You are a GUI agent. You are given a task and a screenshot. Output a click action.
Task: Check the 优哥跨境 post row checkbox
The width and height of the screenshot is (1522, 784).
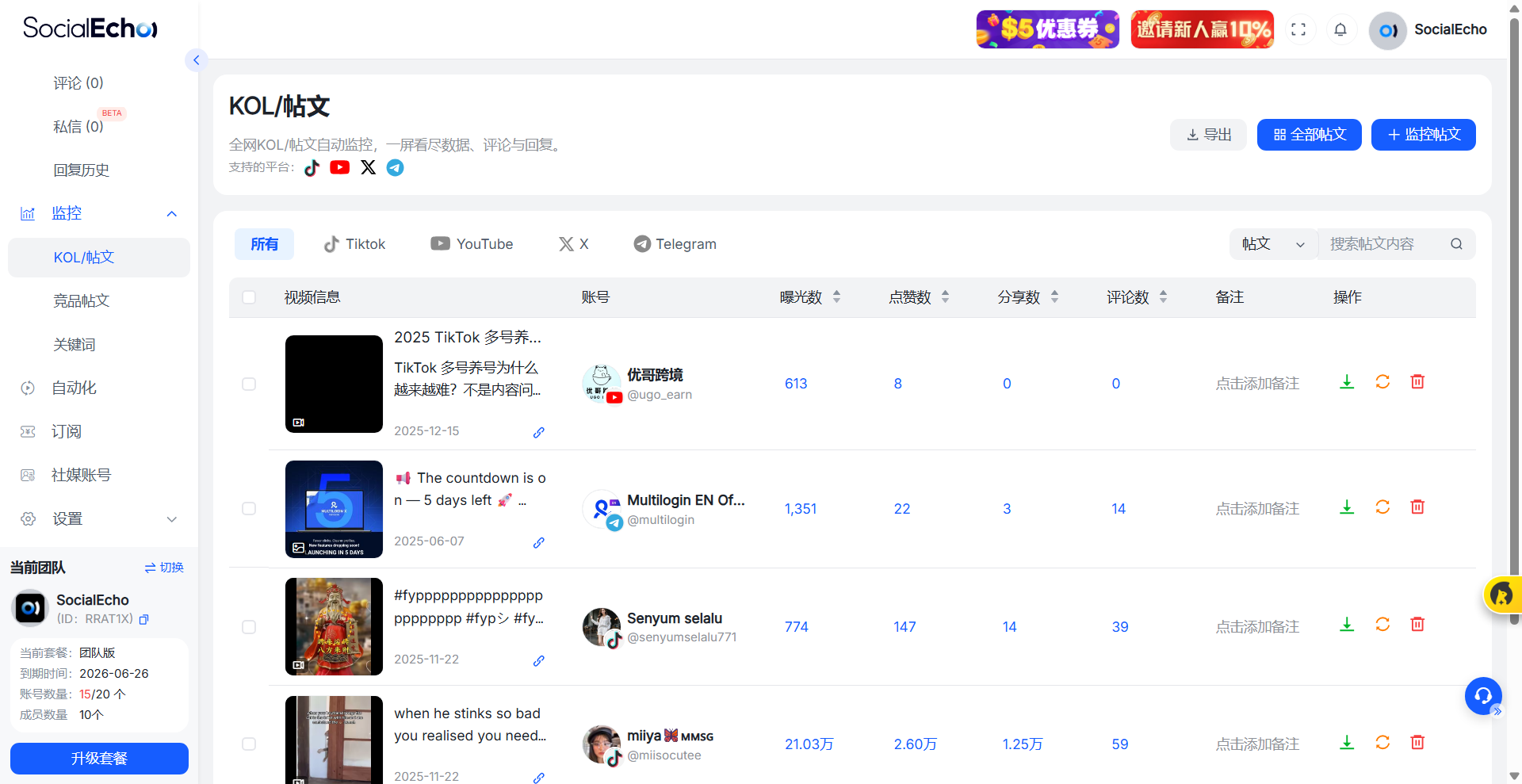coord(249,384)
